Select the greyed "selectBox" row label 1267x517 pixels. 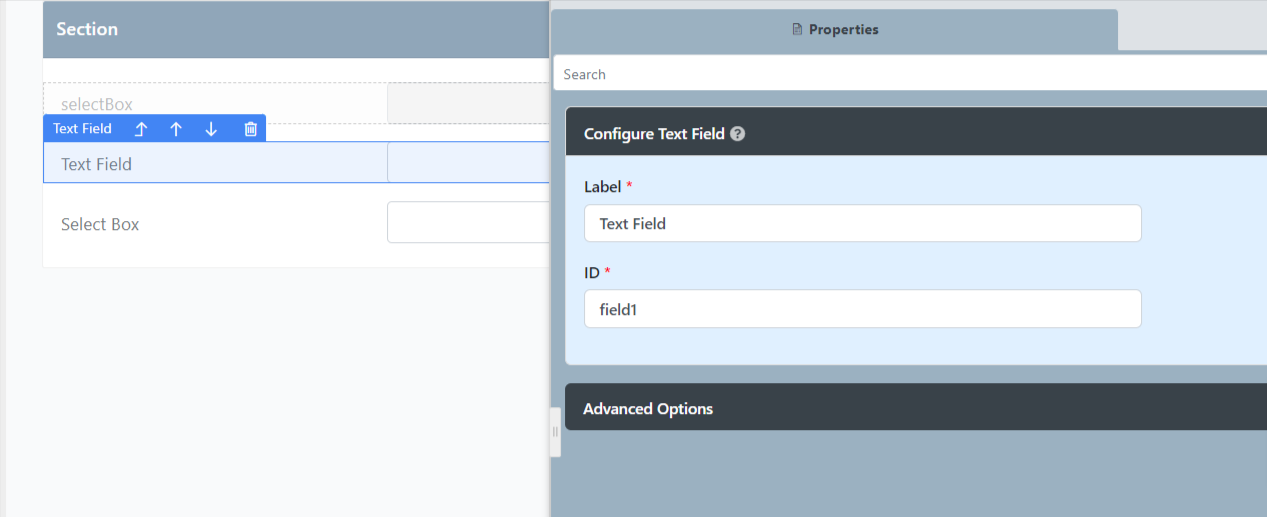coord(97,104)
